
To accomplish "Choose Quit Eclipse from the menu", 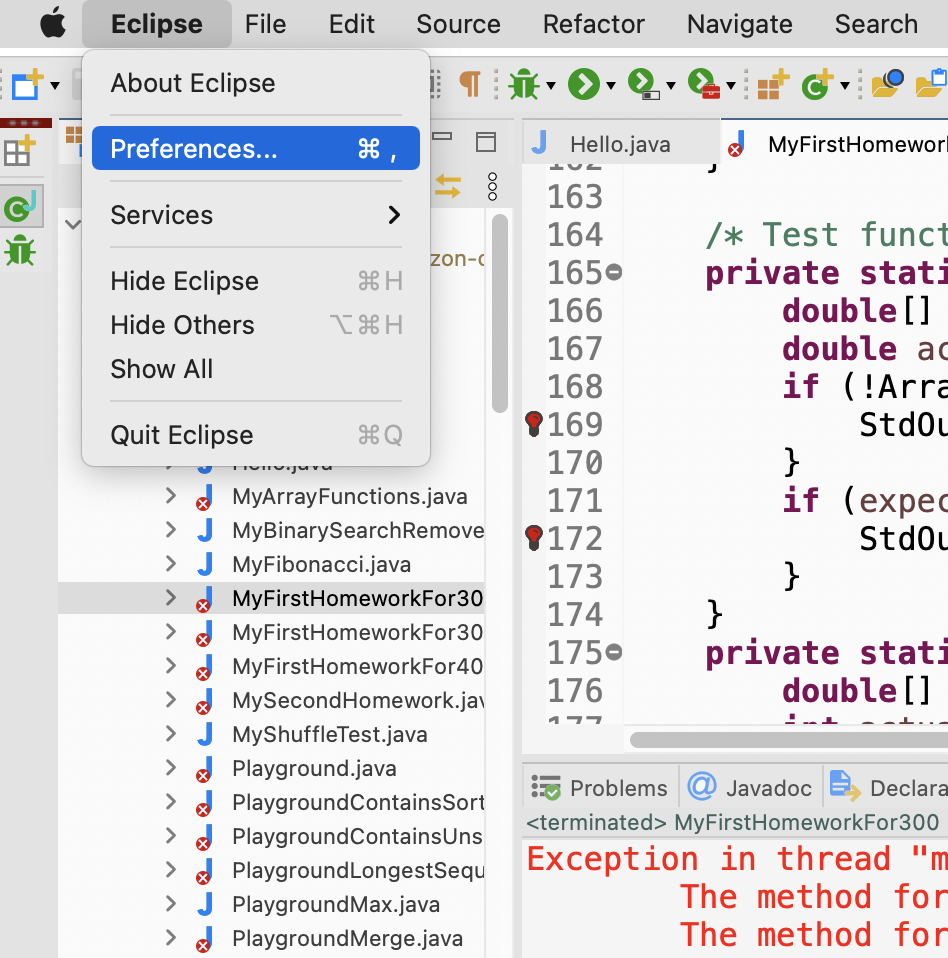I will point(255,435).
